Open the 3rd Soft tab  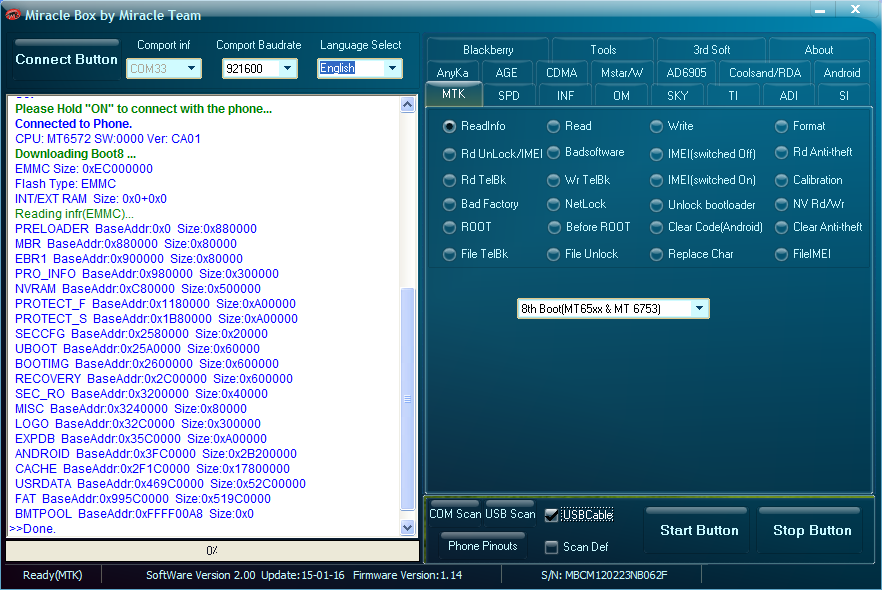coord(711,49)
